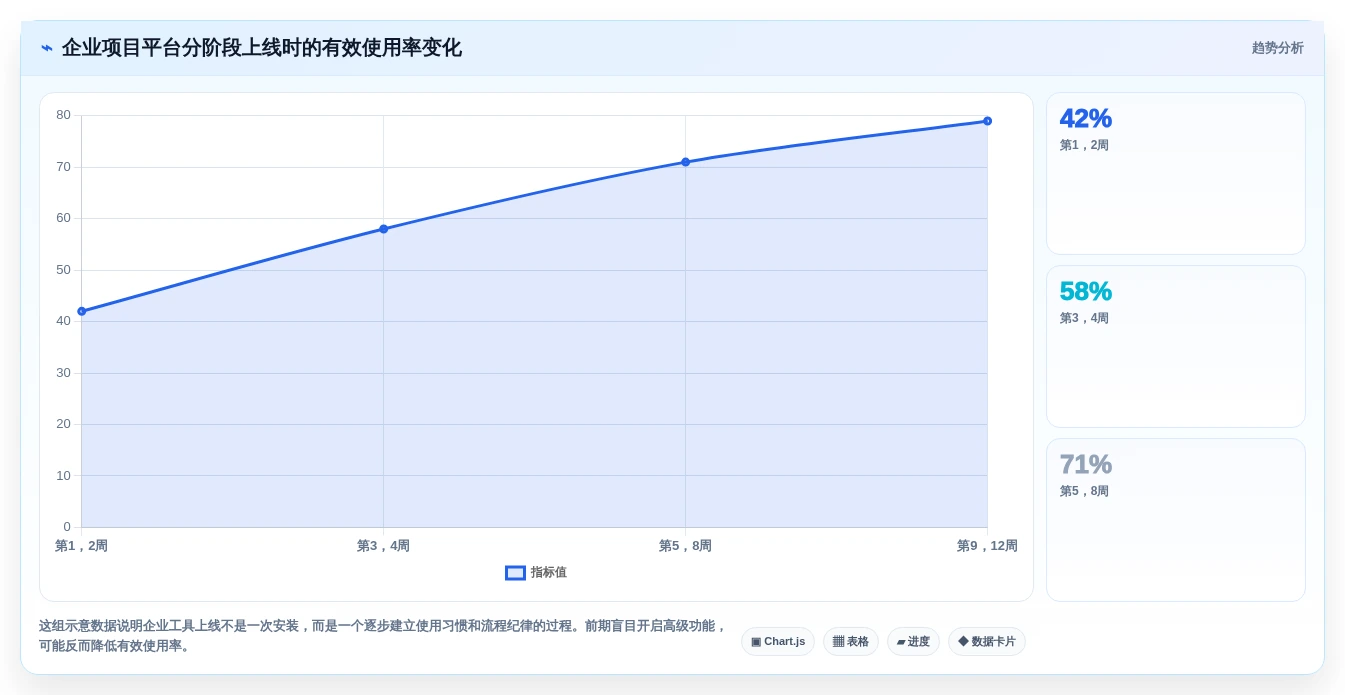Select the Chart.js tag chip
This screenshot has width=1345, height=695.
(778, 642)
